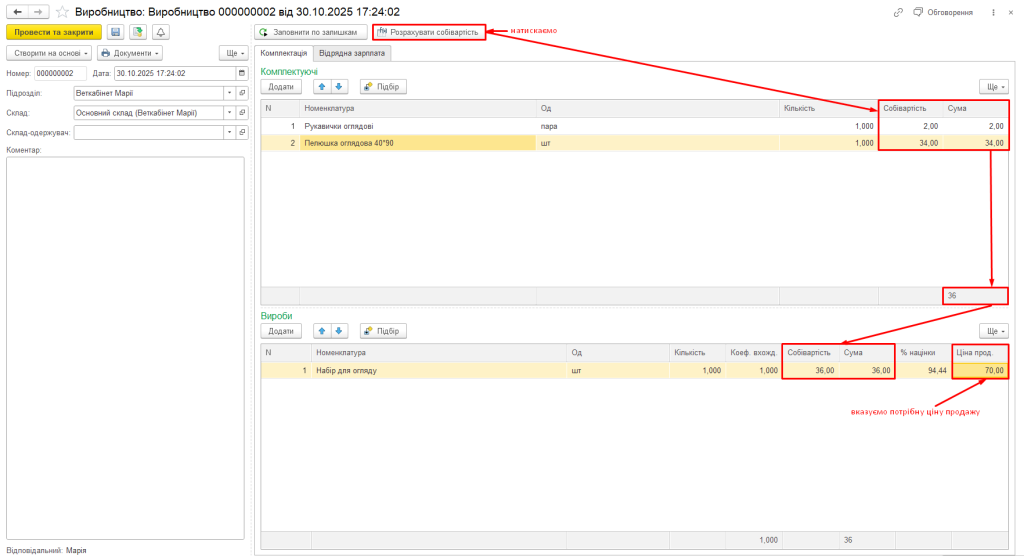This screenshot has width=1024, height=556.
Task: Select the Комплектація tab
Action: (283, 53)
